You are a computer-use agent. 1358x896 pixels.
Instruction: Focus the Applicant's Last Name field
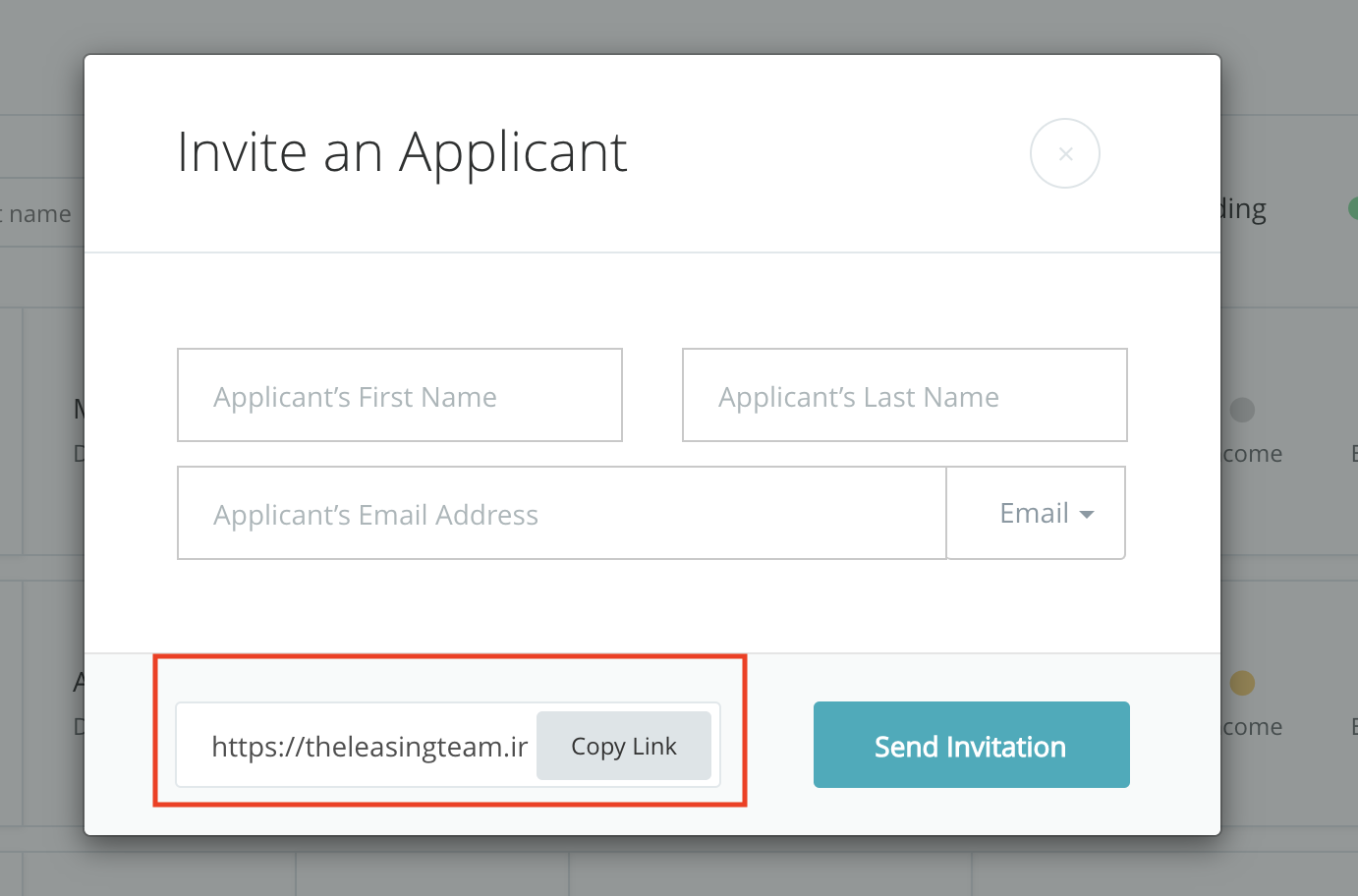coord(904,396)
